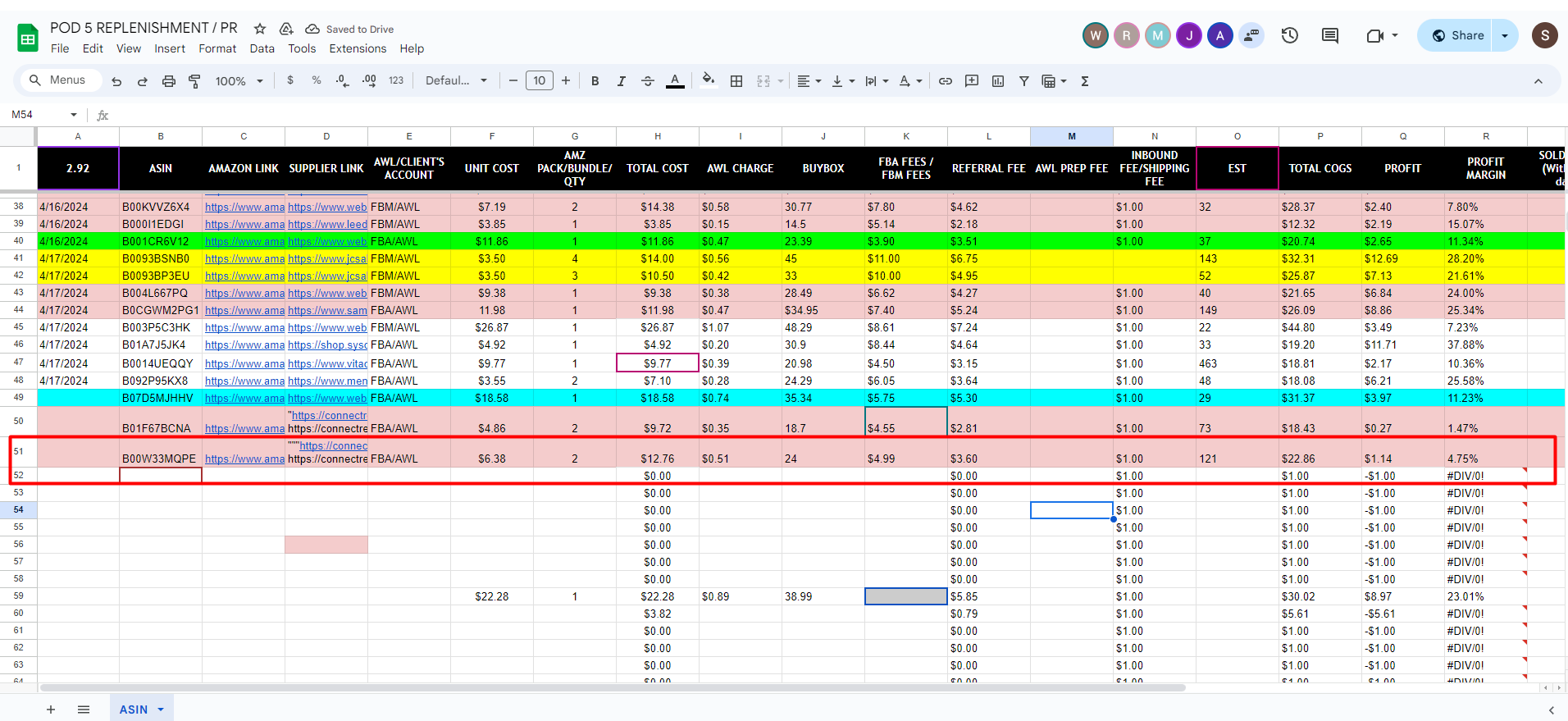1568x721 pixels.
Task: Select column M header
Action: point(1072,136)
